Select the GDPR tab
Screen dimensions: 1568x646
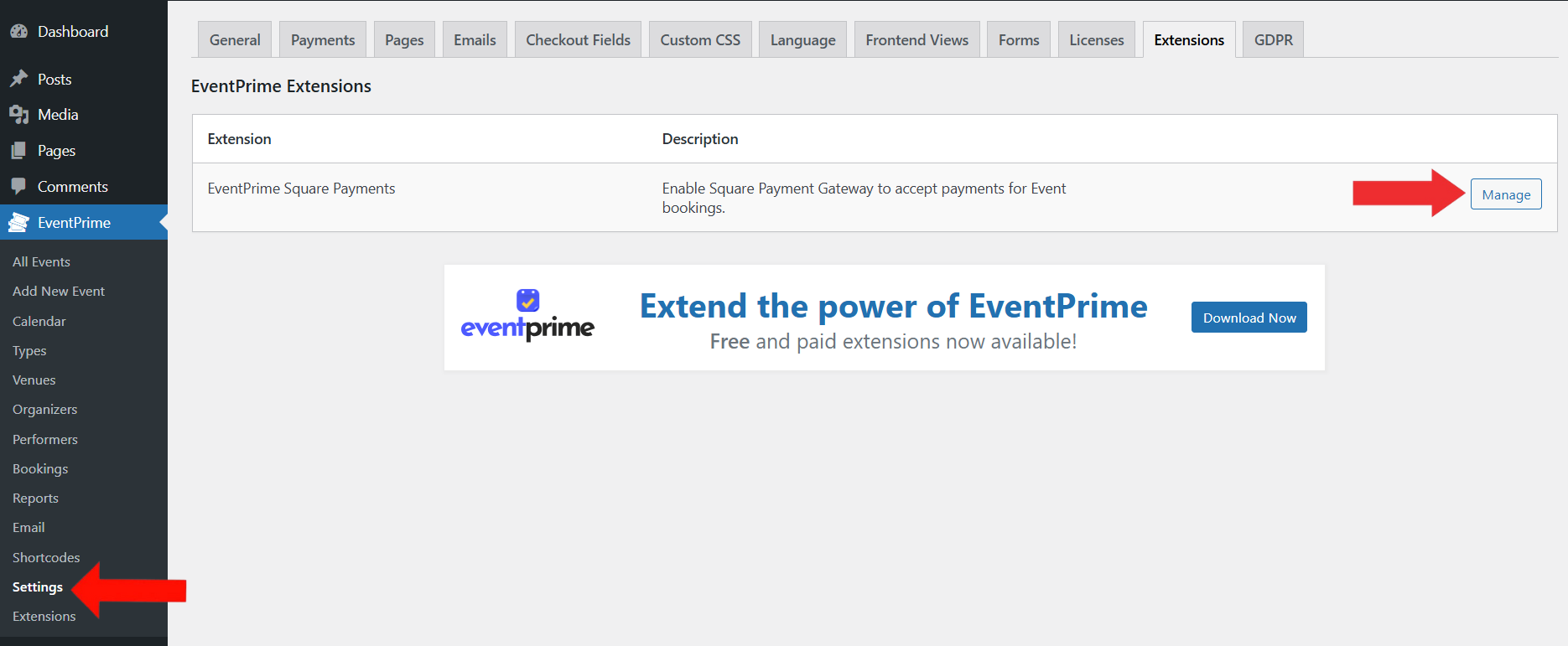click(1273, 40)
